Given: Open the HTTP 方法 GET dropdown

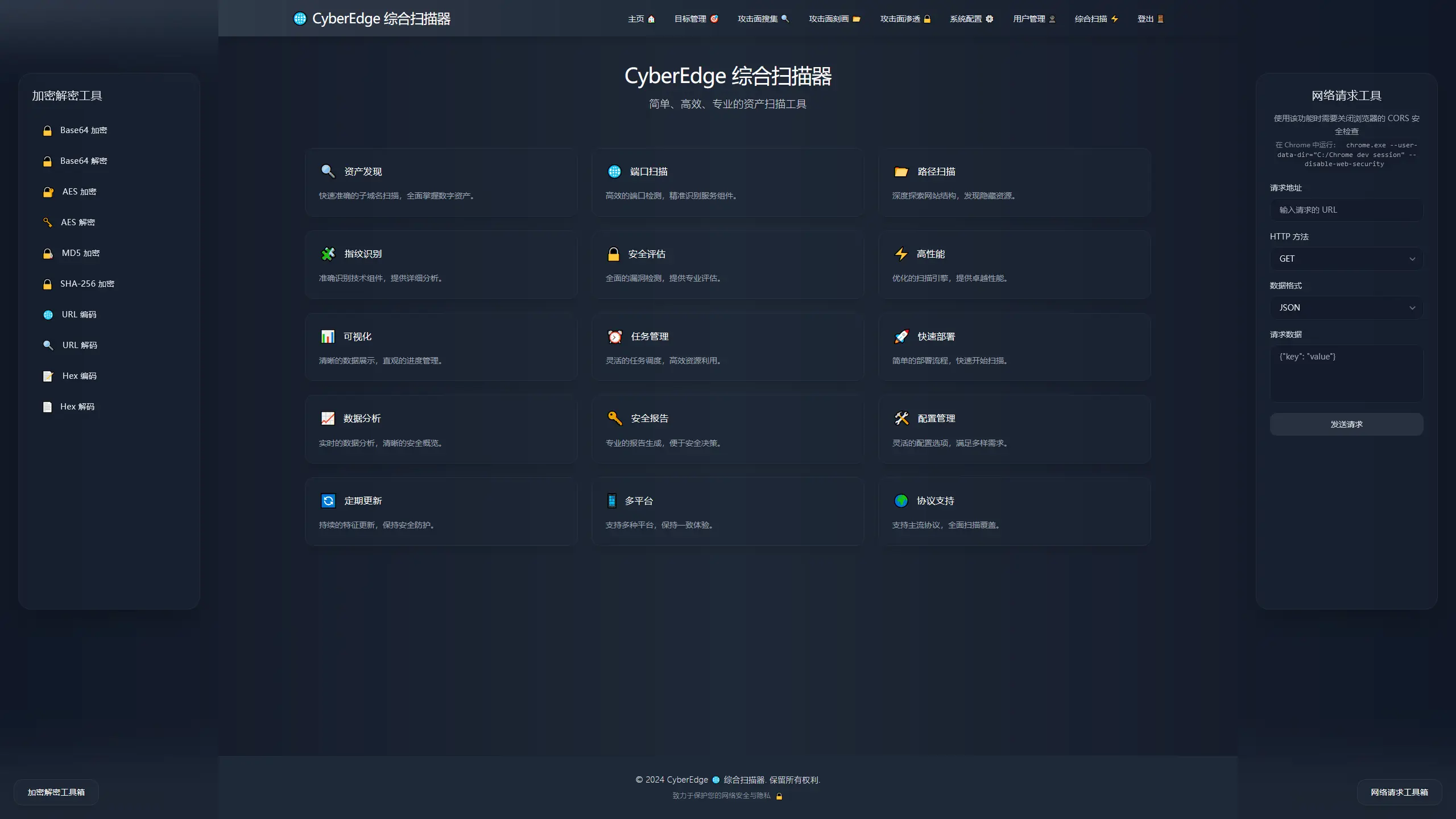Looking at the screenshot, I should 1346,259.
